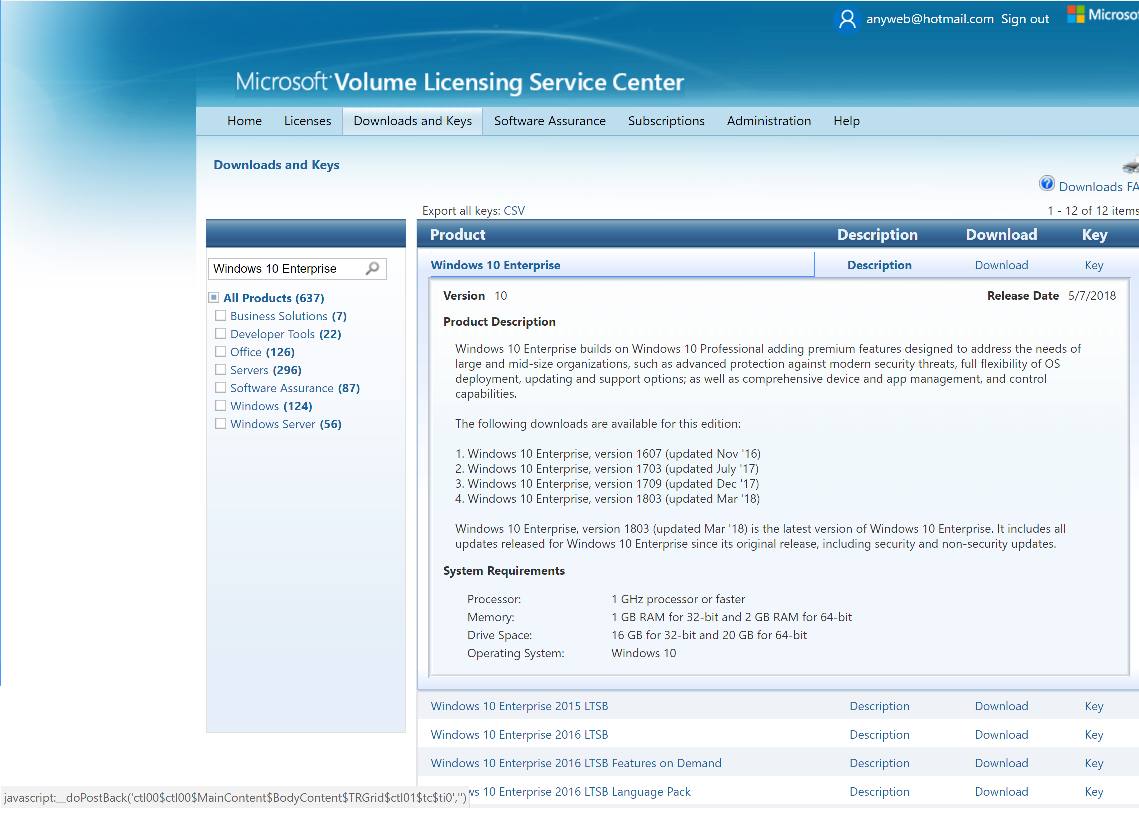
Task: Check the Windows Server filter
Action: click(x=220, y=423)
